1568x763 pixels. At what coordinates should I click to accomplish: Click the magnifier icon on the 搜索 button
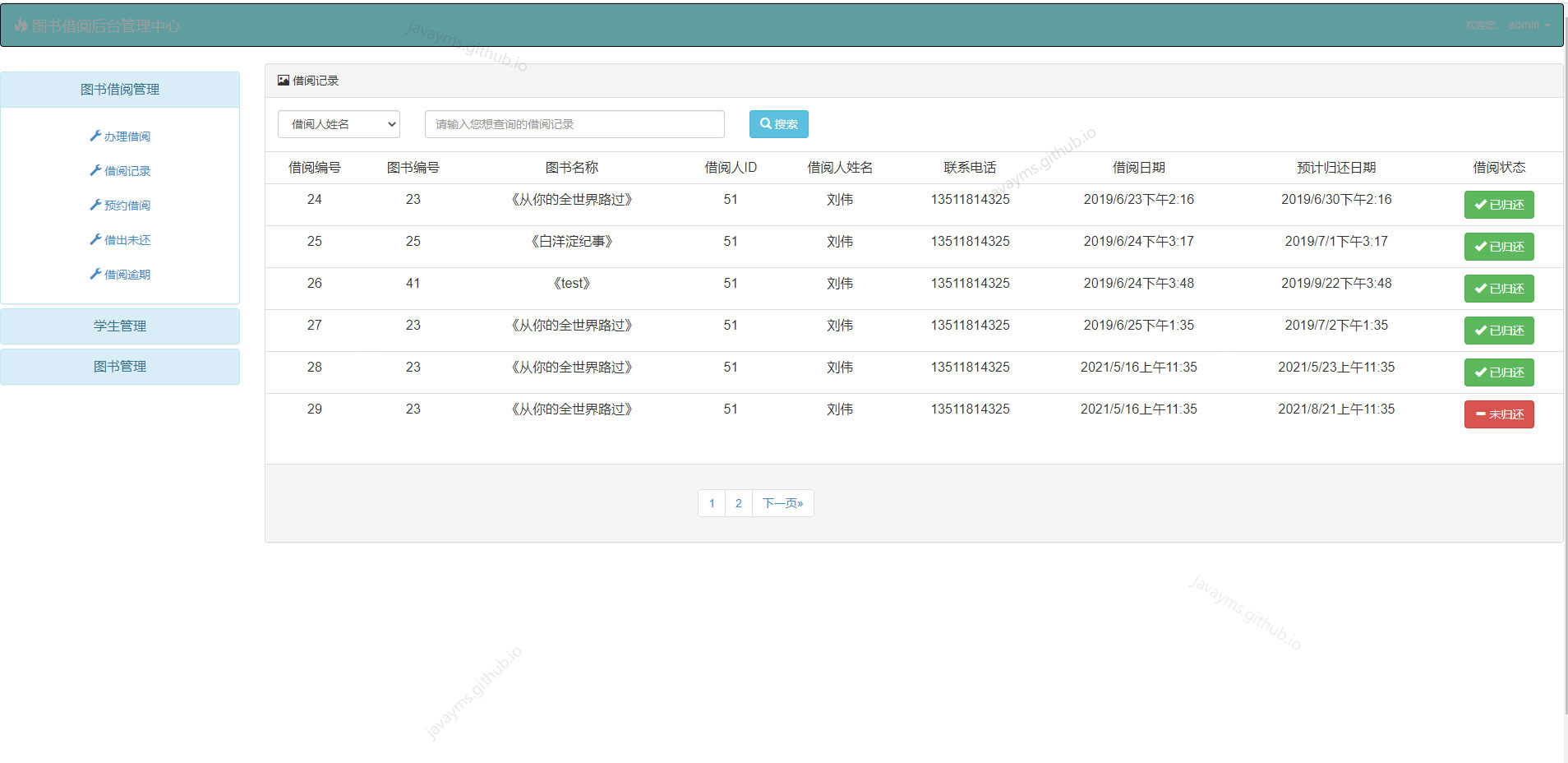(x=764, y=123)
